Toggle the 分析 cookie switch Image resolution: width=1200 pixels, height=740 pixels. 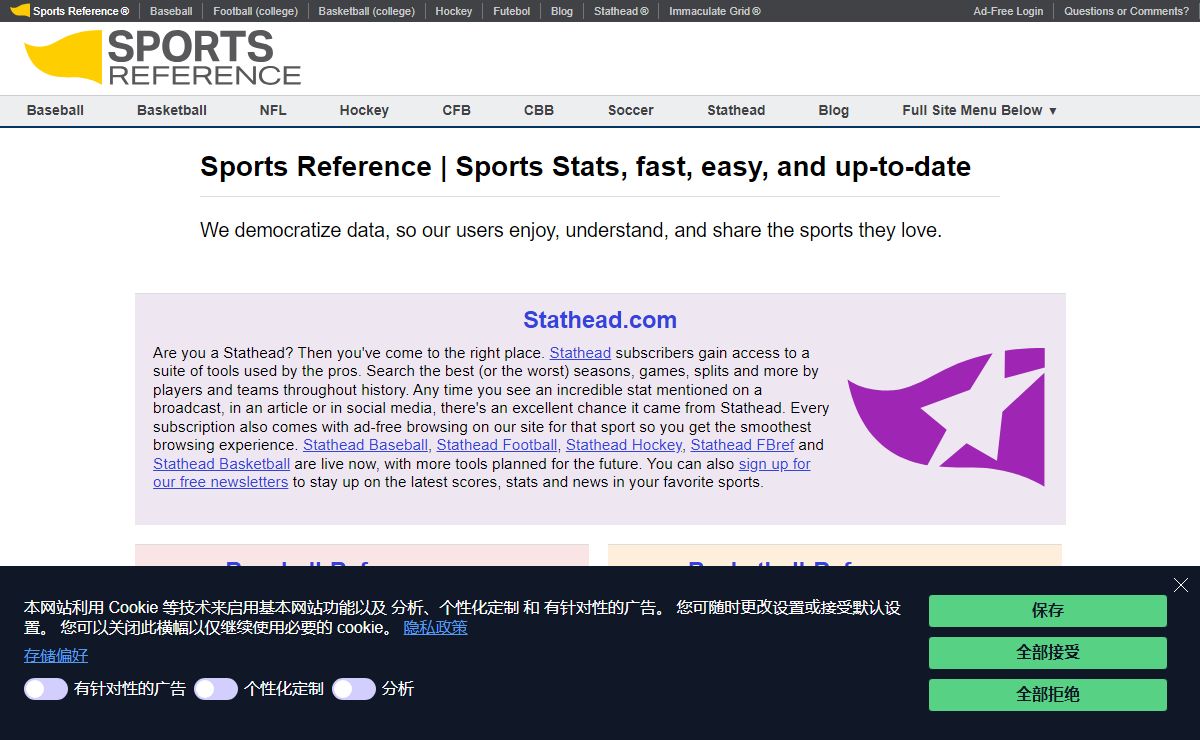coord(354,689)
